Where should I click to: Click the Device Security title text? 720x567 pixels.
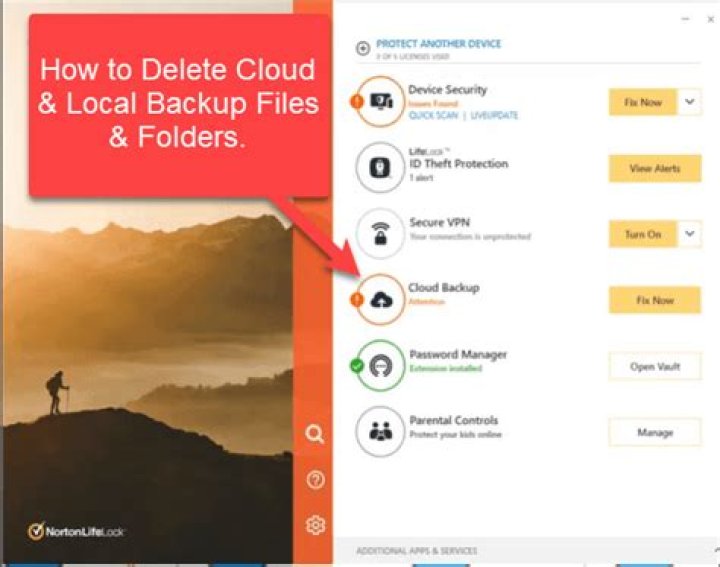click(x=448, y=90)
